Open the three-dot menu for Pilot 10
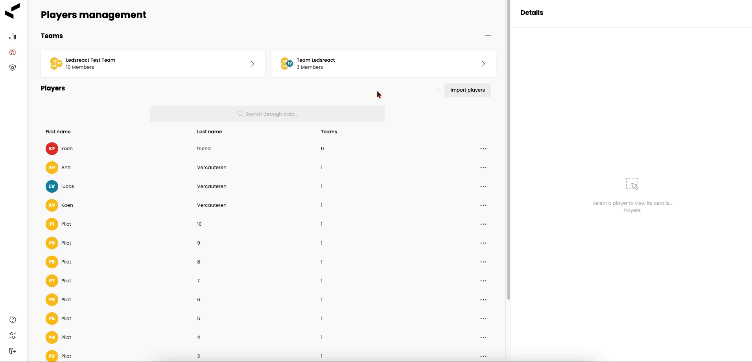This screenshot has width=752, height=362. 483,224
